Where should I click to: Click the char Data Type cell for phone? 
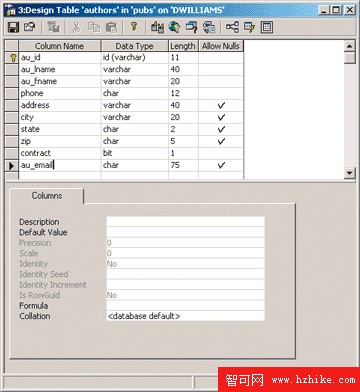coord(135,94)
